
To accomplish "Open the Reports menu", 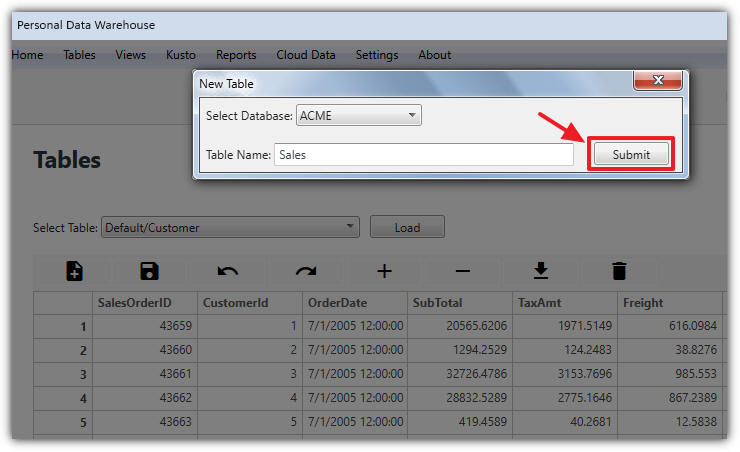I will coord(236,55).
